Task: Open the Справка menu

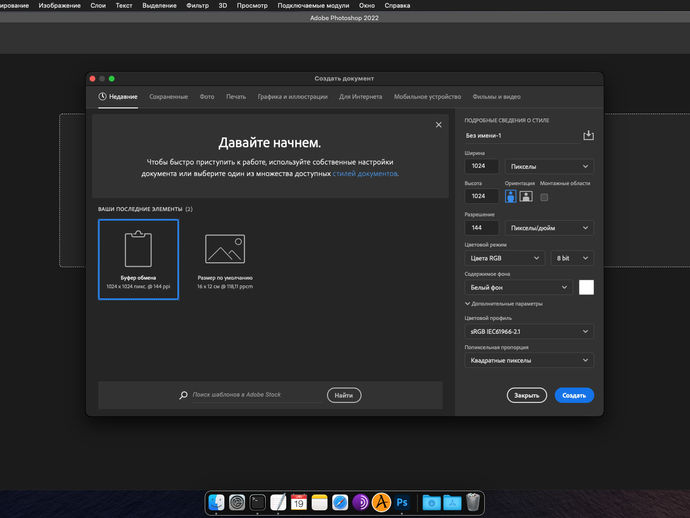Action: pyautogui.click(x=397, y=5)
